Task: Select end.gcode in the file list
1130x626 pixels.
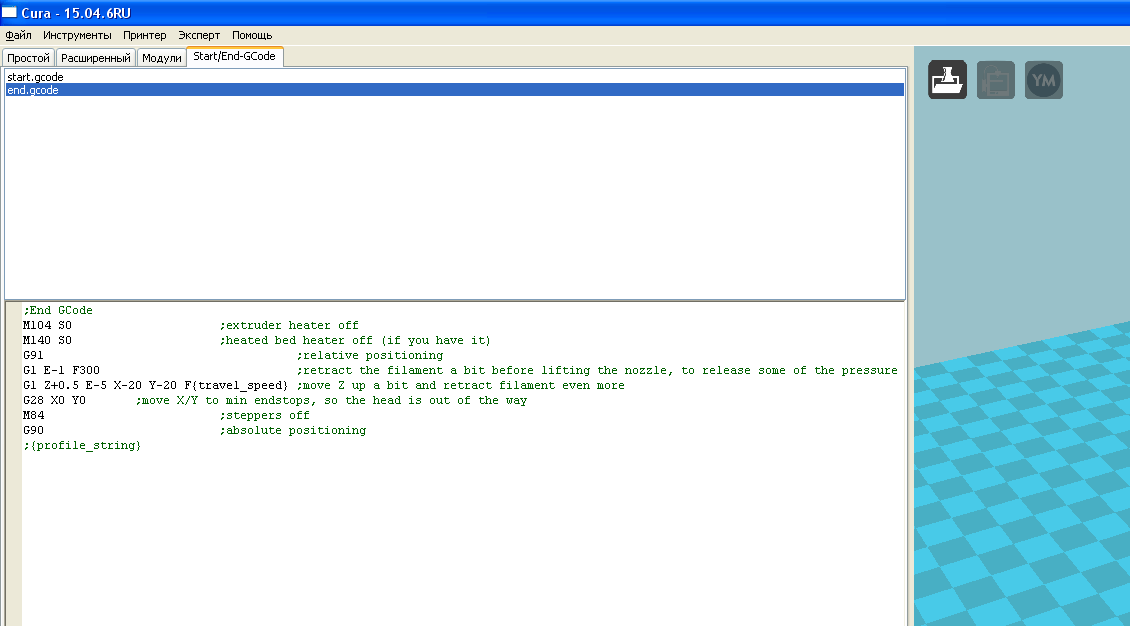Action: tap(33, 90)
